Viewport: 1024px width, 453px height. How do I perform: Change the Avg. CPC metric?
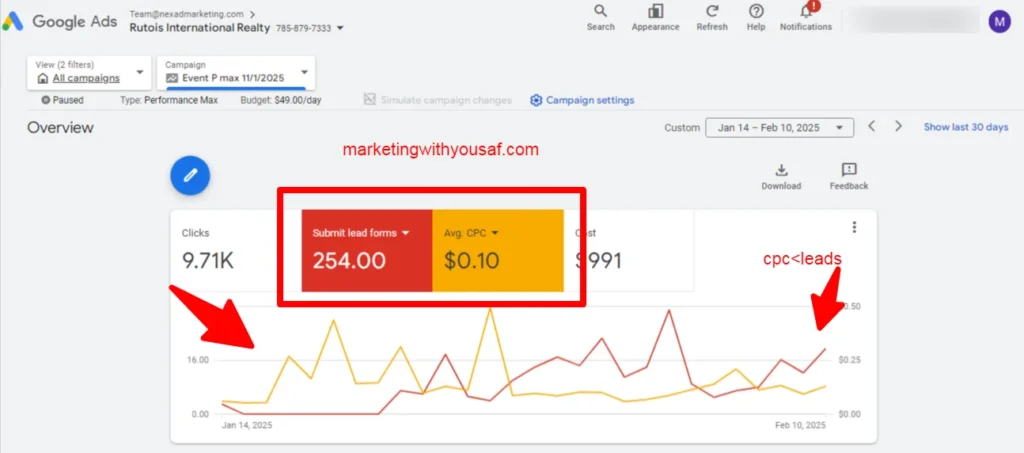point(472,233)
